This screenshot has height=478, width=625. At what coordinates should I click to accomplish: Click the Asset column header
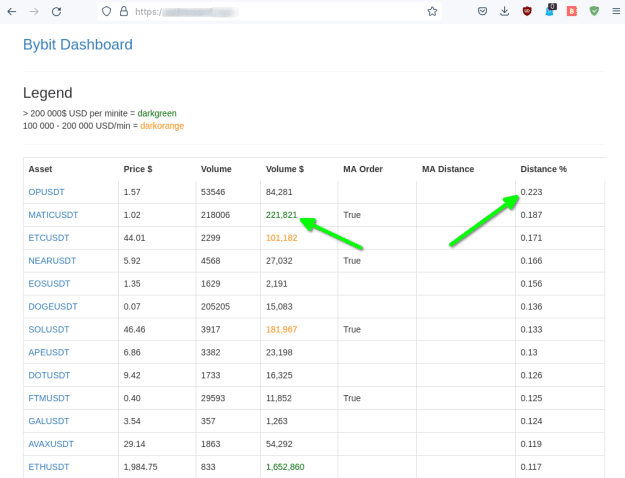click(40, 169)
